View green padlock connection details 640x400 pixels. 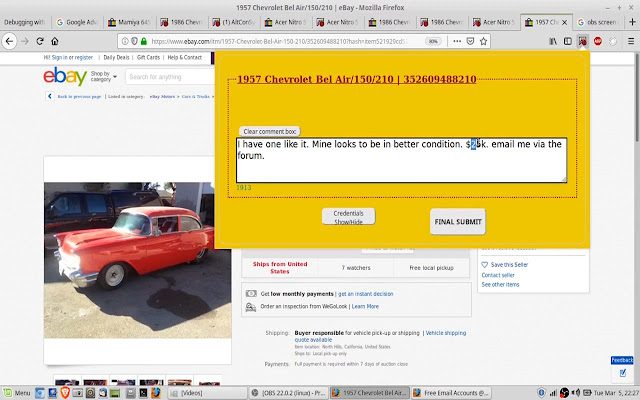coord(144,41)
